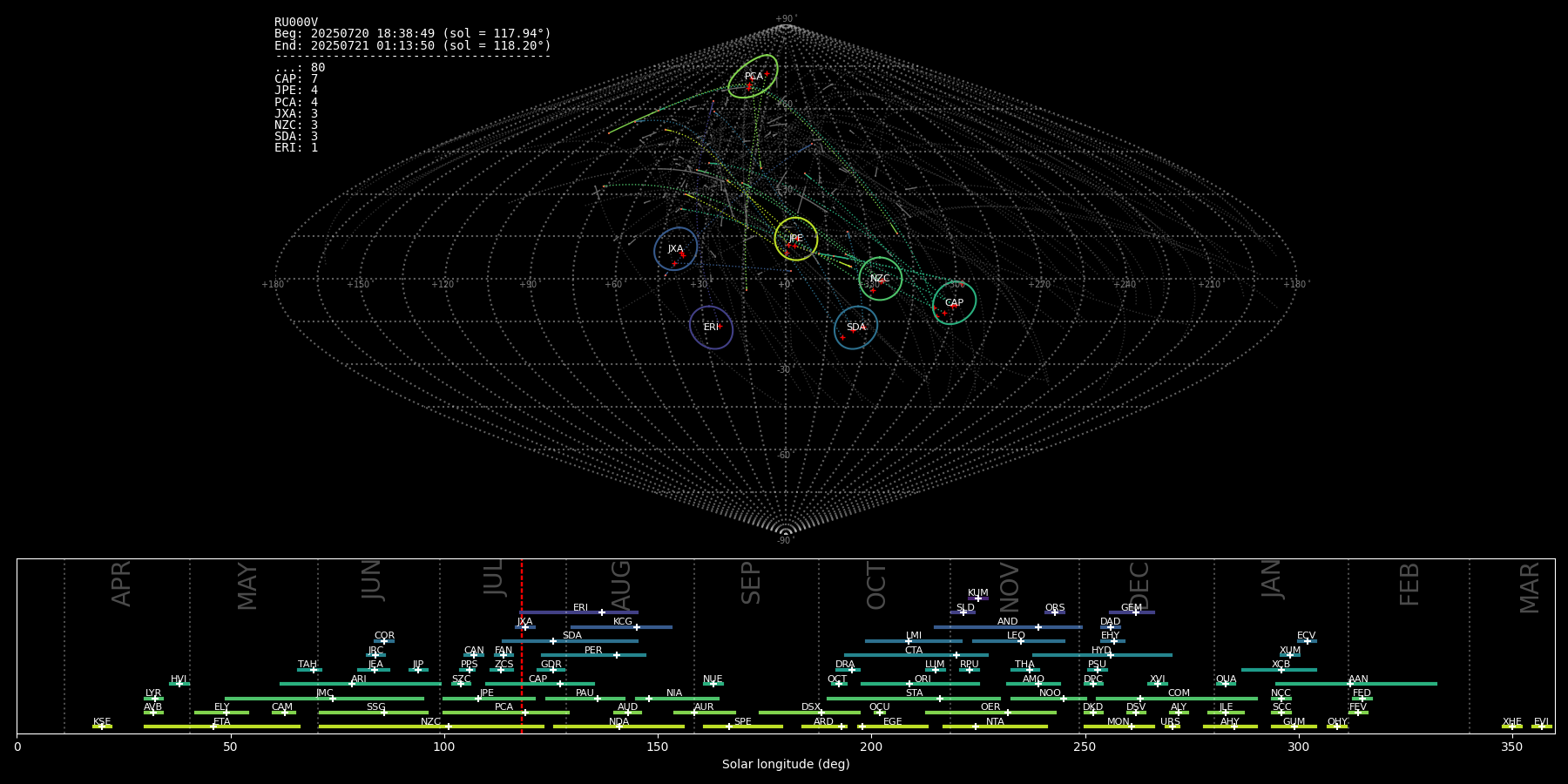This screenshot has height=784, width=1568.
Task: Select the PER shower bar in the timeline
Action: tap(593, 655)
